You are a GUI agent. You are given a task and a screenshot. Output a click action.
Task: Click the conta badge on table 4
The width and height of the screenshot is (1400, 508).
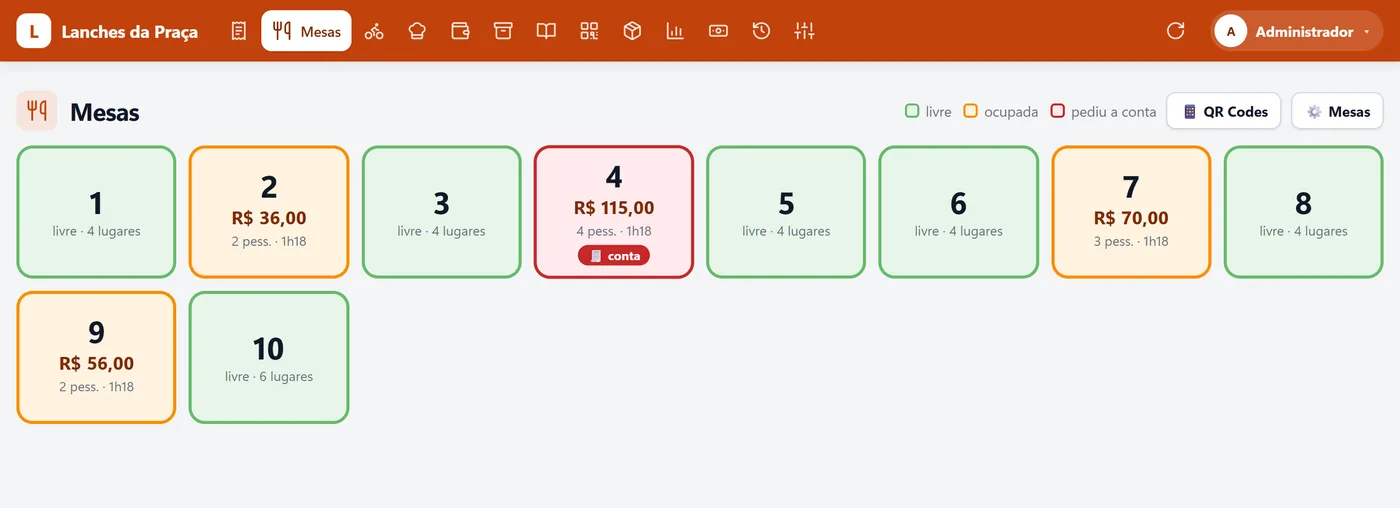tap(614, 256)
